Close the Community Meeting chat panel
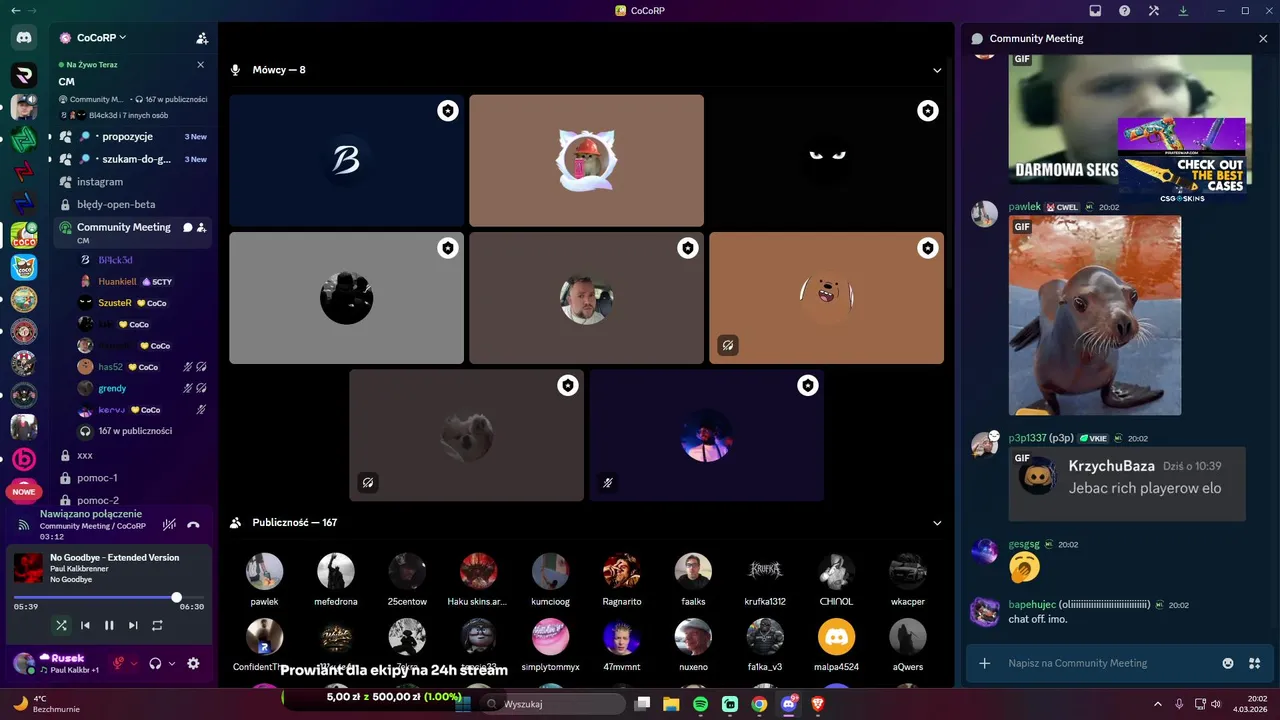The height and width of the screenshot is (720, 1280). pos(1263,38)
